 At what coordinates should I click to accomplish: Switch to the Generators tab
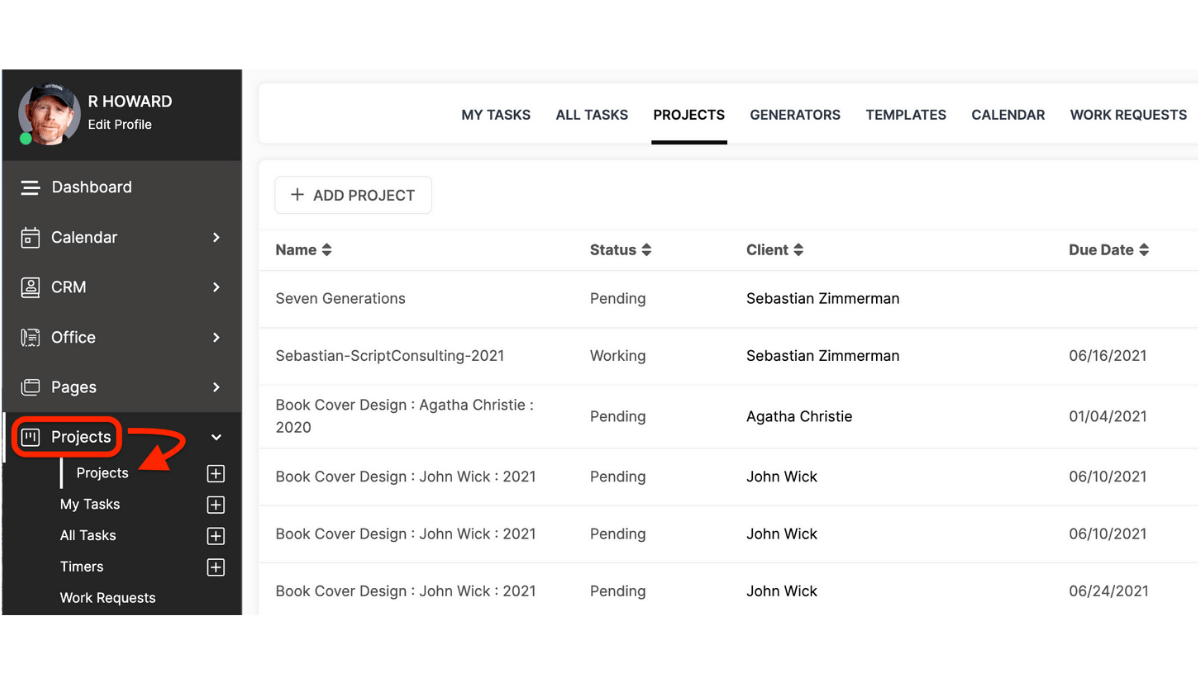click(795, 114)
